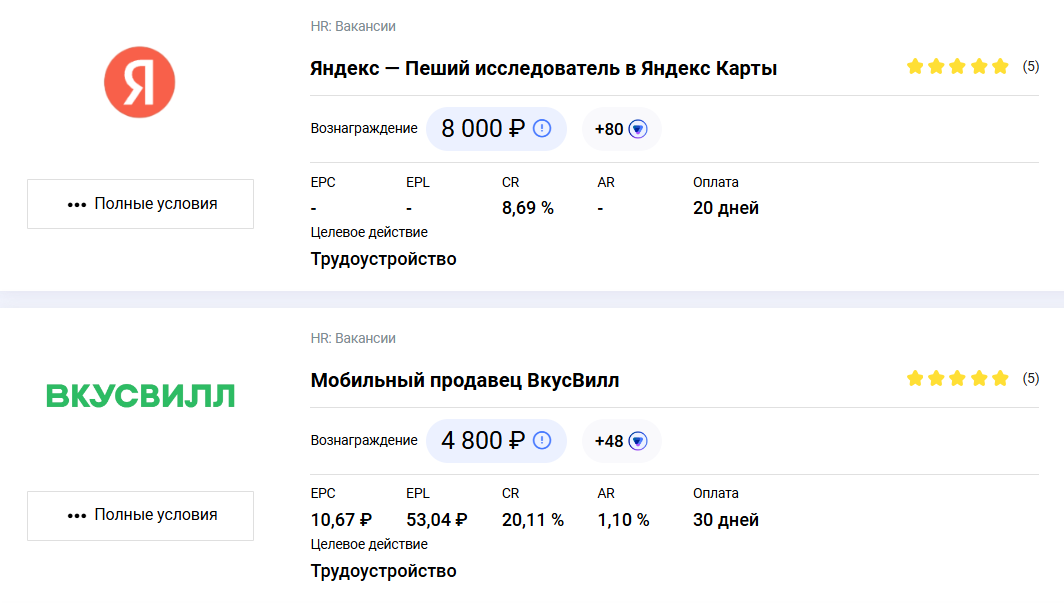Click Трудоустройство under the Yandex offer
This screenshot has width=1064, height=603.
(x=383, y=259)
